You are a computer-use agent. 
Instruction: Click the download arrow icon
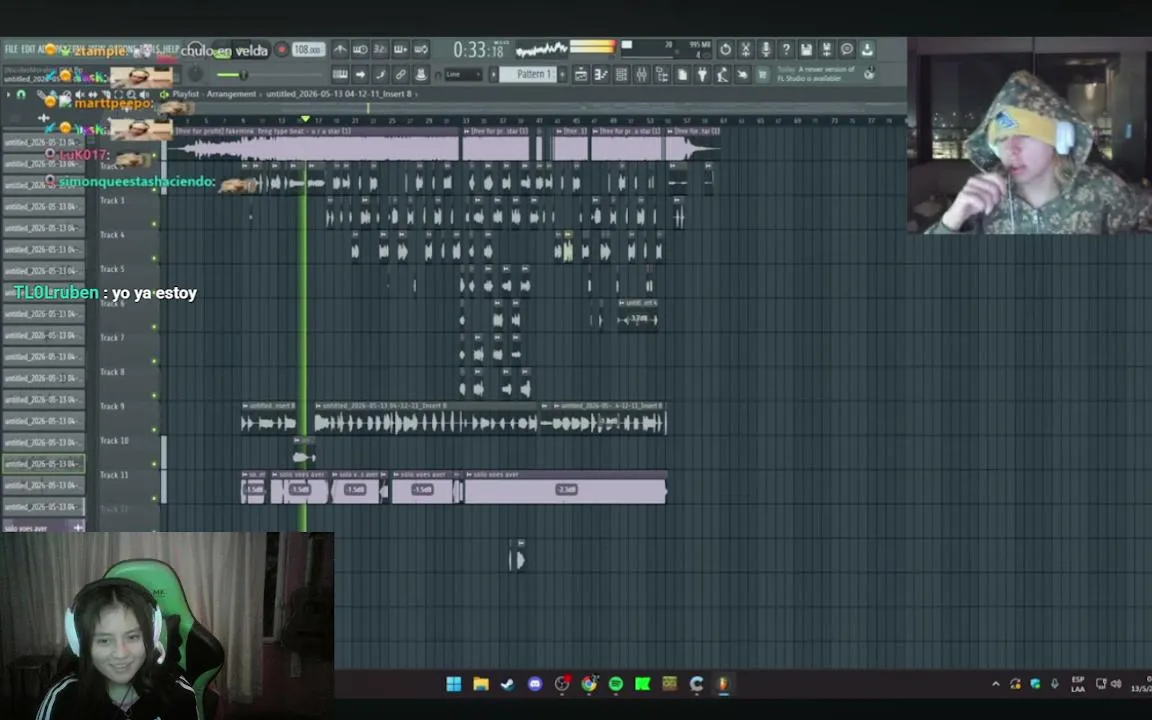pyautogui.click(x=867, y=49)
